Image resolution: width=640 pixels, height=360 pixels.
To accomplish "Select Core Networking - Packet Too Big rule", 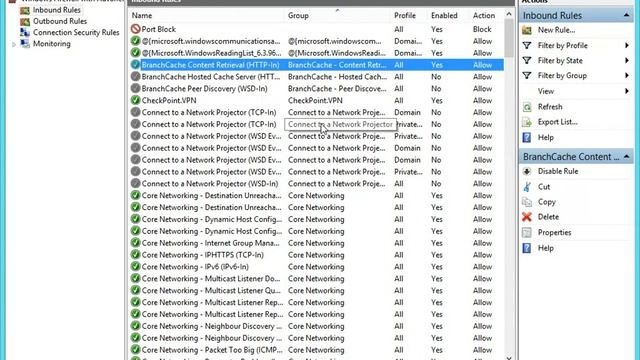I will point(212,350).
